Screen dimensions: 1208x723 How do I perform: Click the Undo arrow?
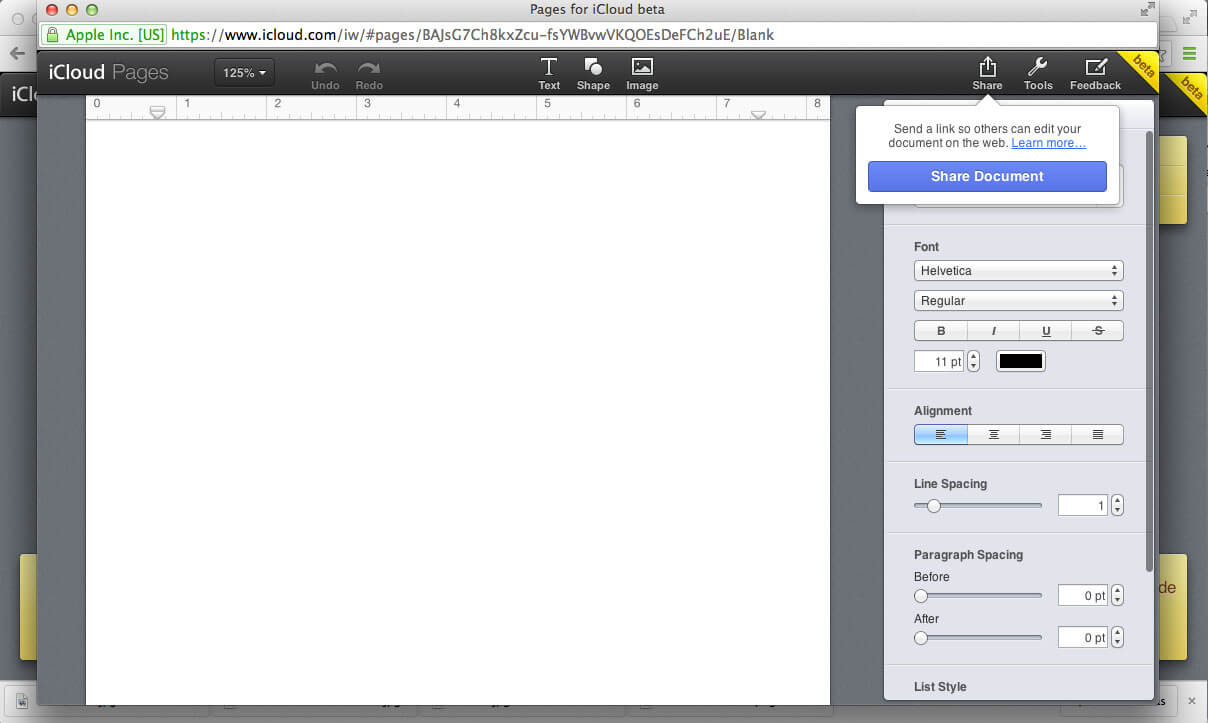click(325, 68)
